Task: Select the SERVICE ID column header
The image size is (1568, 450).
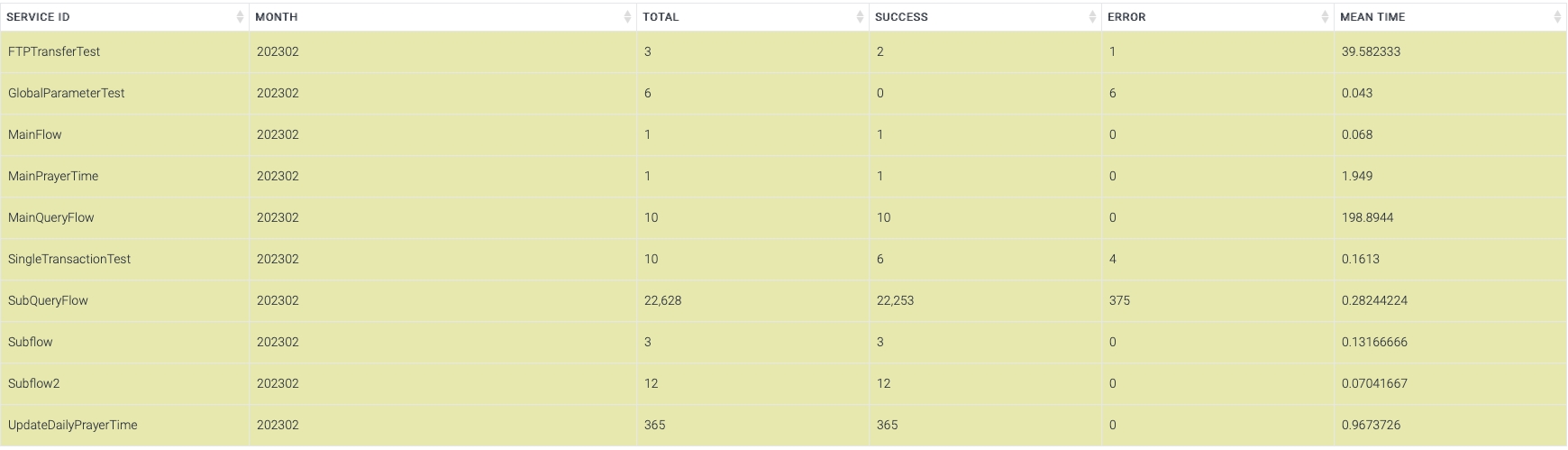Action: (38, 17)
